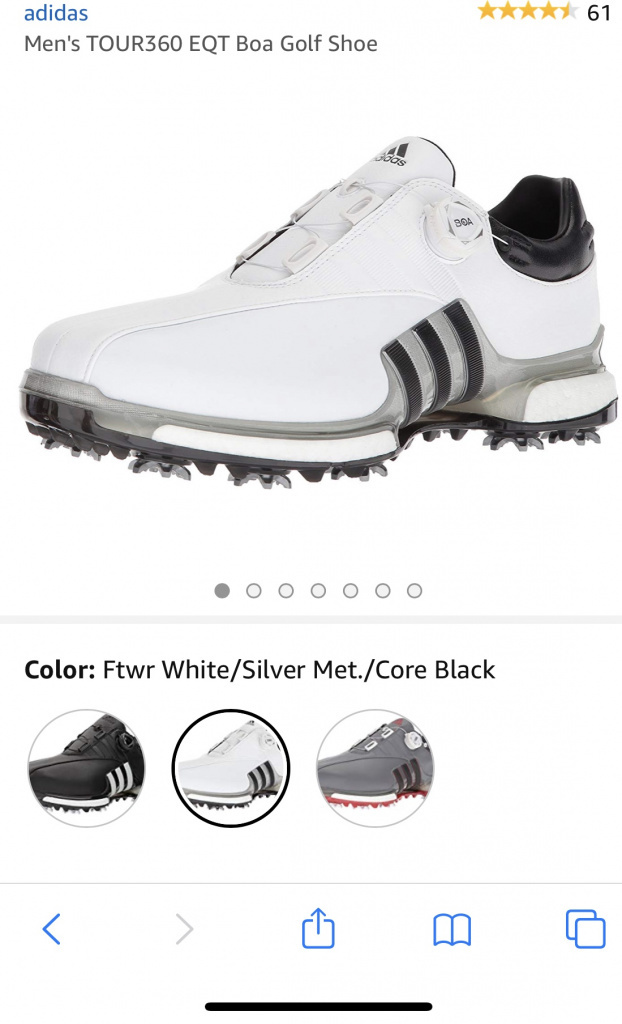622x1024 pixels.
Task: Tap the Safari back arrow
Action: (x=52, y=929)
